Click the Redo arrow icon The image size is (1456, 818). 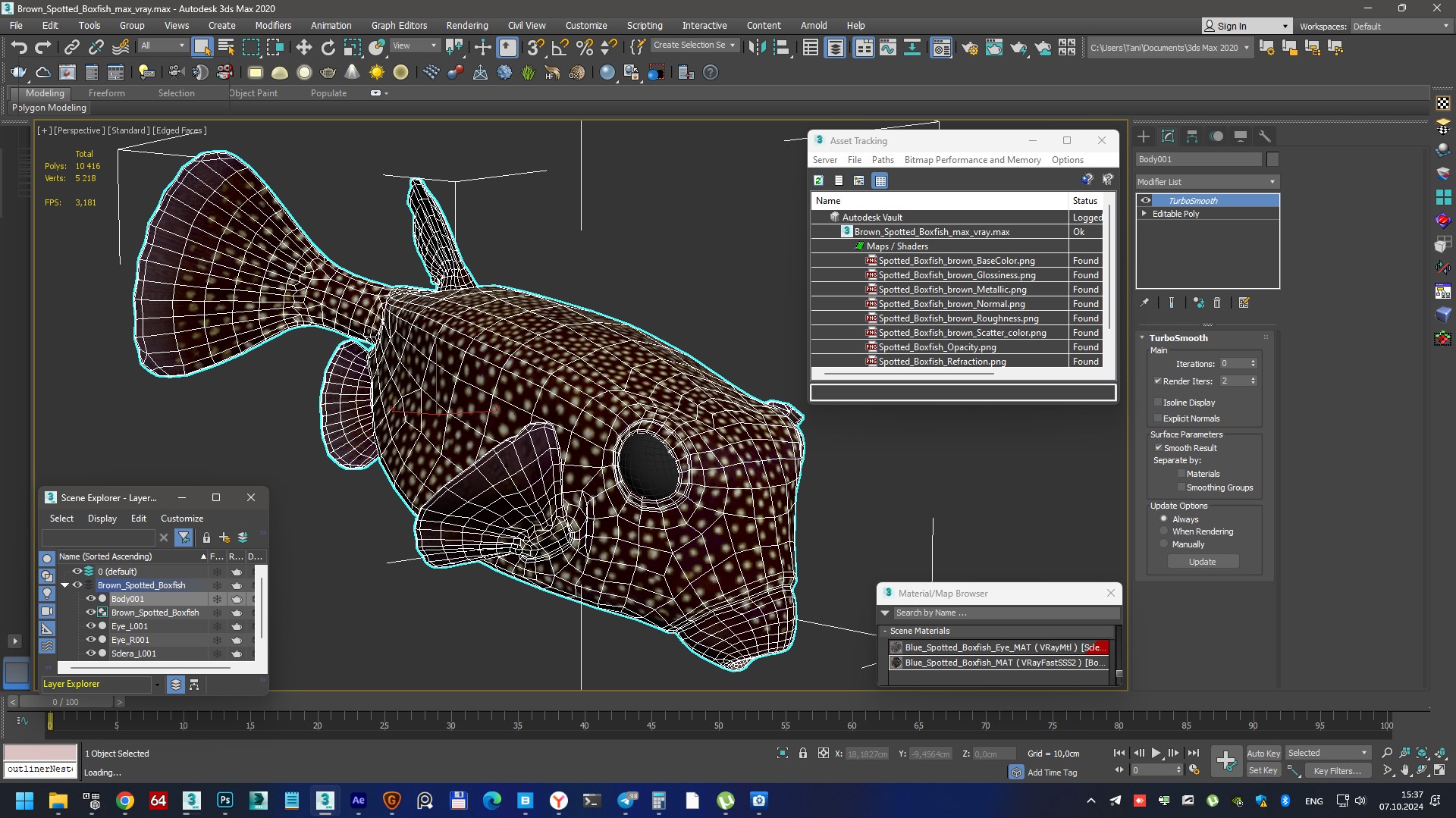click(x=43, y=47)
